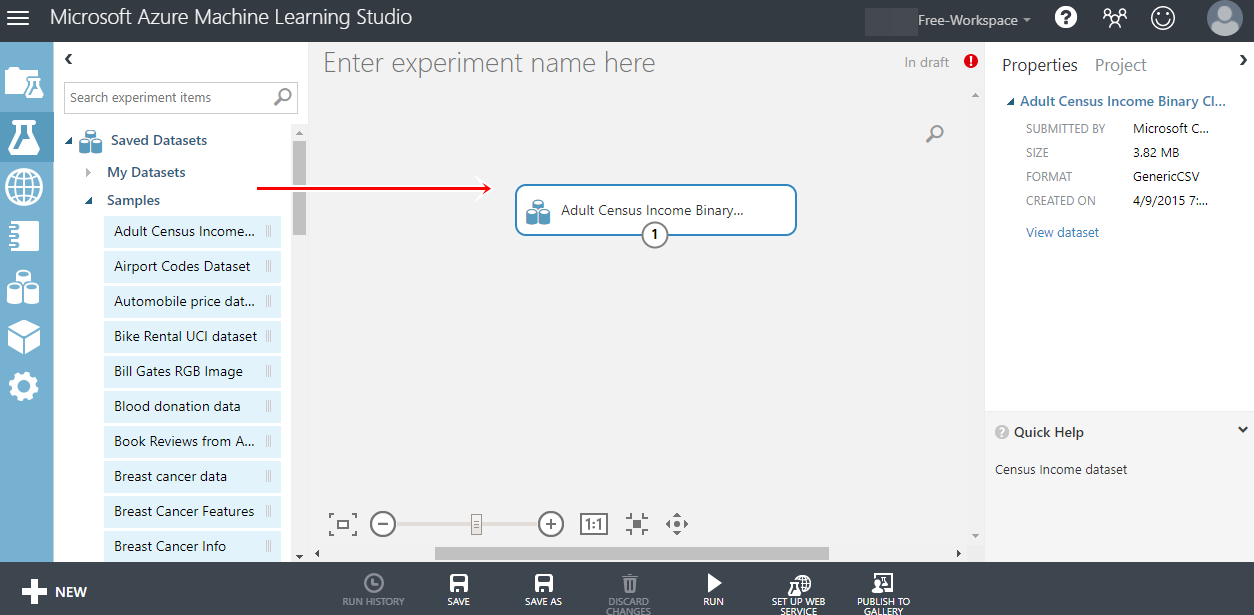1254x615 pixels.
Task: Select Bill Gates RGB Image
Action: pos(192,371)
